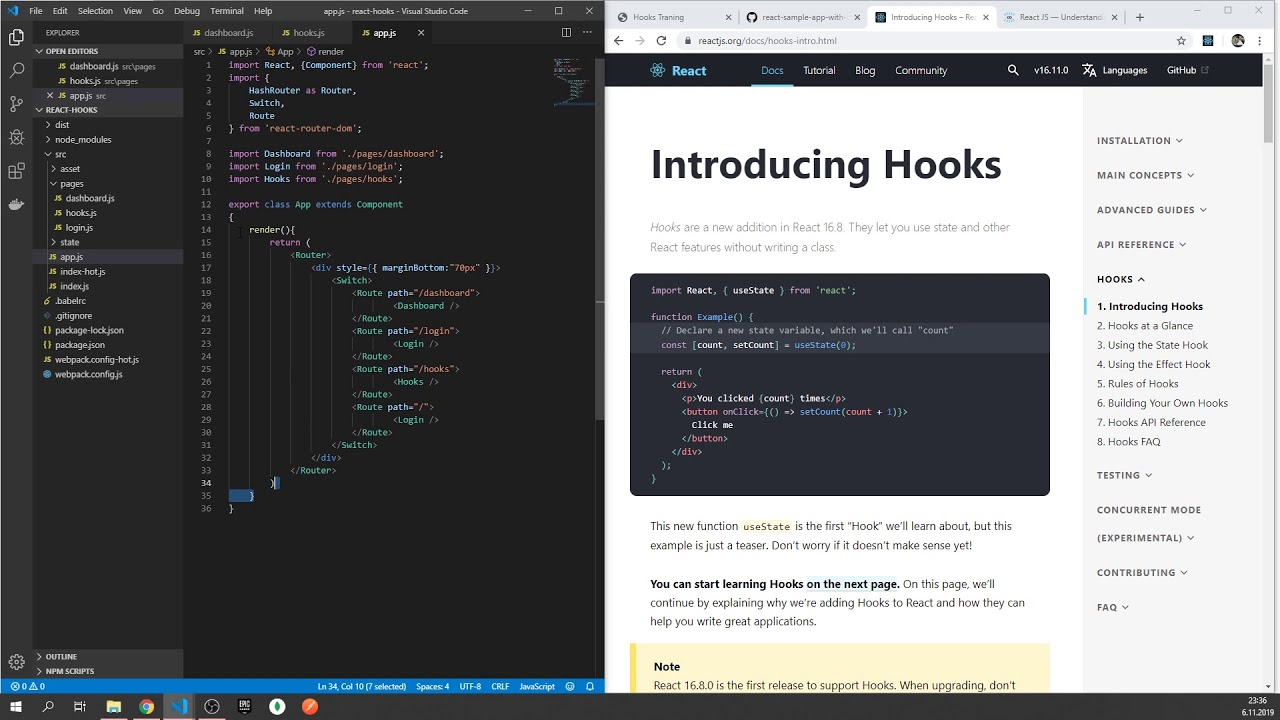Click the browser forward arrow
The height and width of the screenshot is (720, 1280).
point(640,41)
